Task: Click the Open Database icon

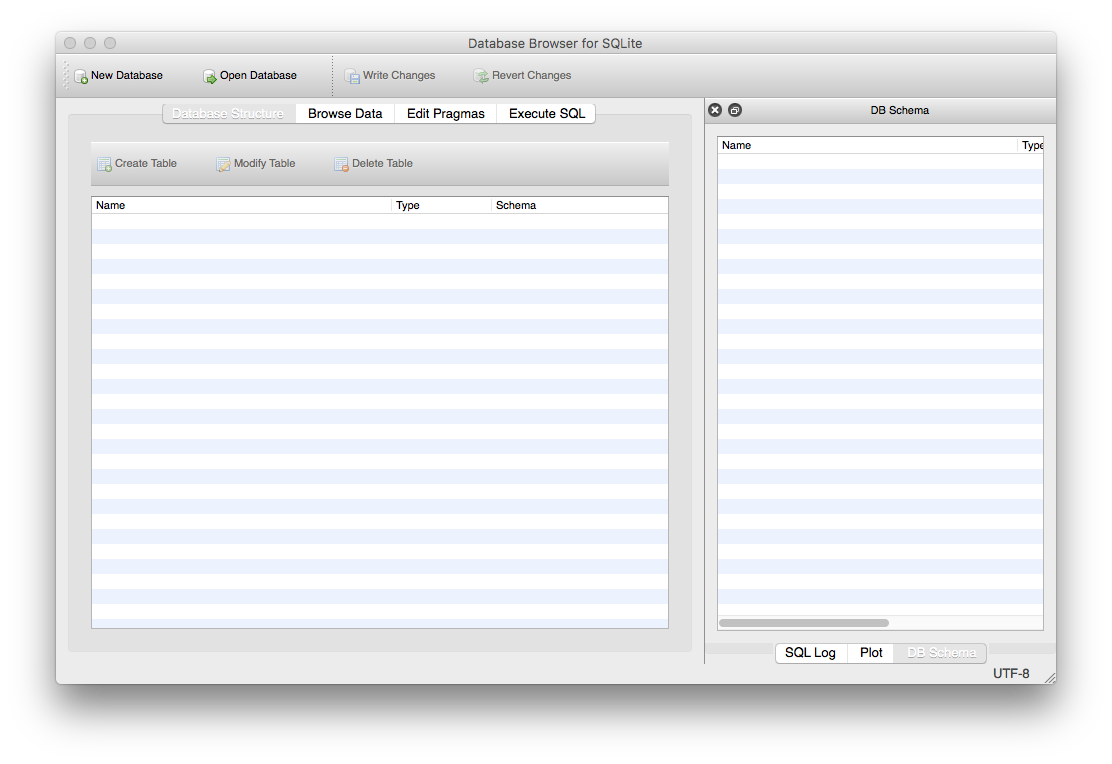Action: click(x=210, y=76)
